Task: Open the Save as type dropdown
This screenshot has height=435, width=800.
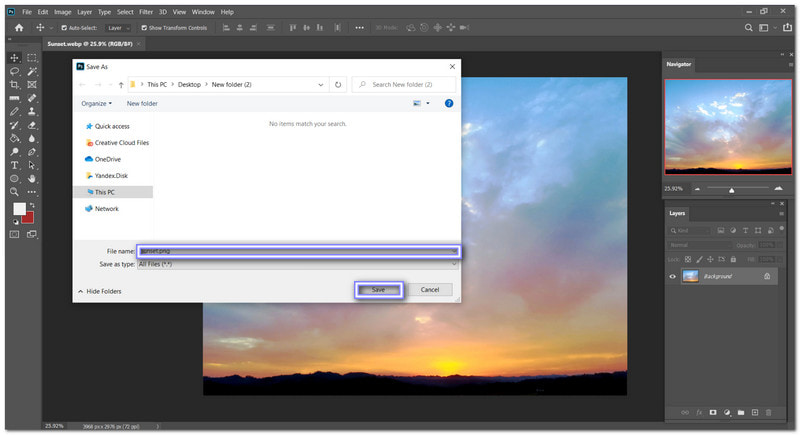Action: coord(297,264)
